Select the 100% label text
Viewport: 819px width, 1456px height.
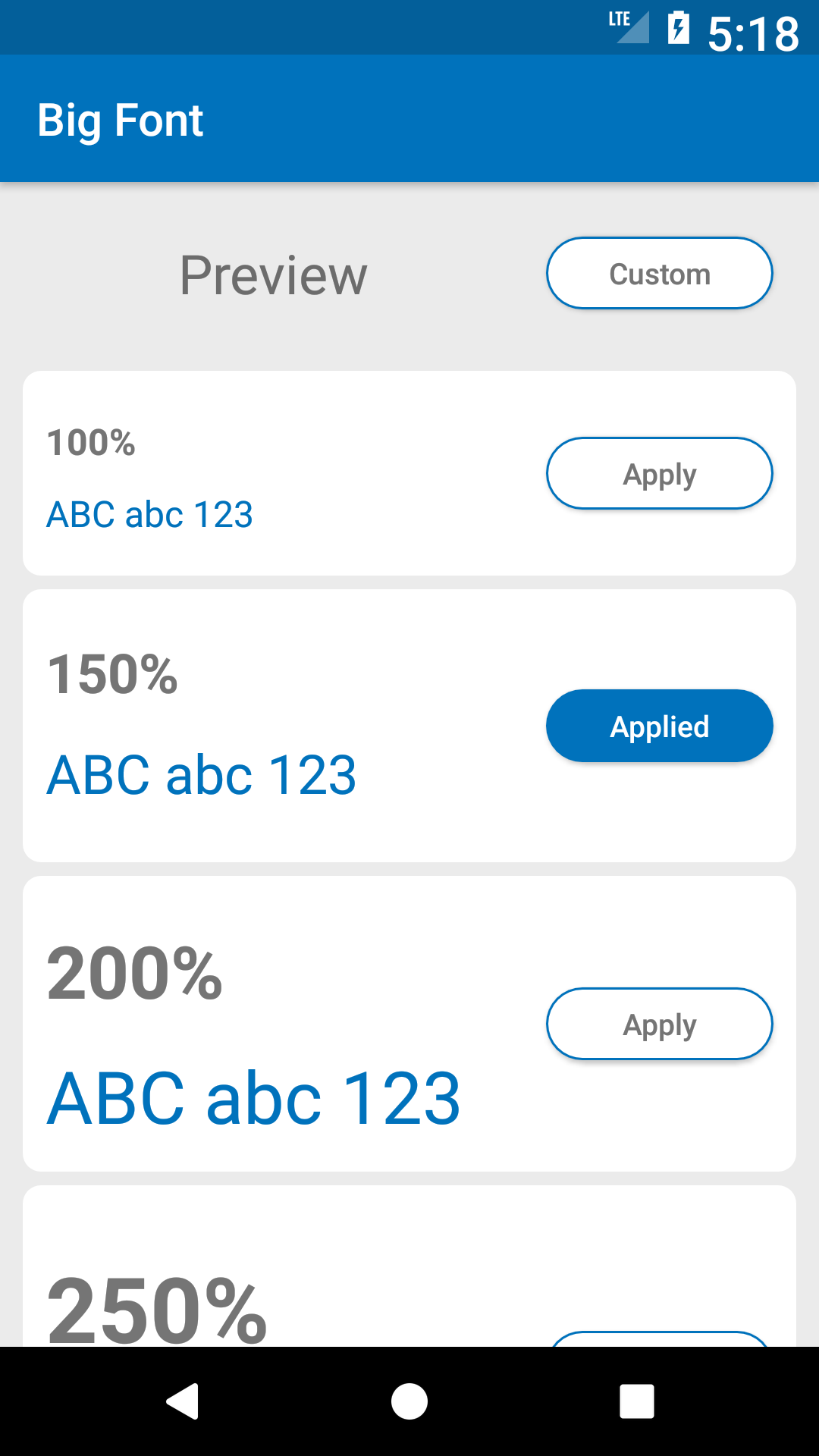coord(91,442)
